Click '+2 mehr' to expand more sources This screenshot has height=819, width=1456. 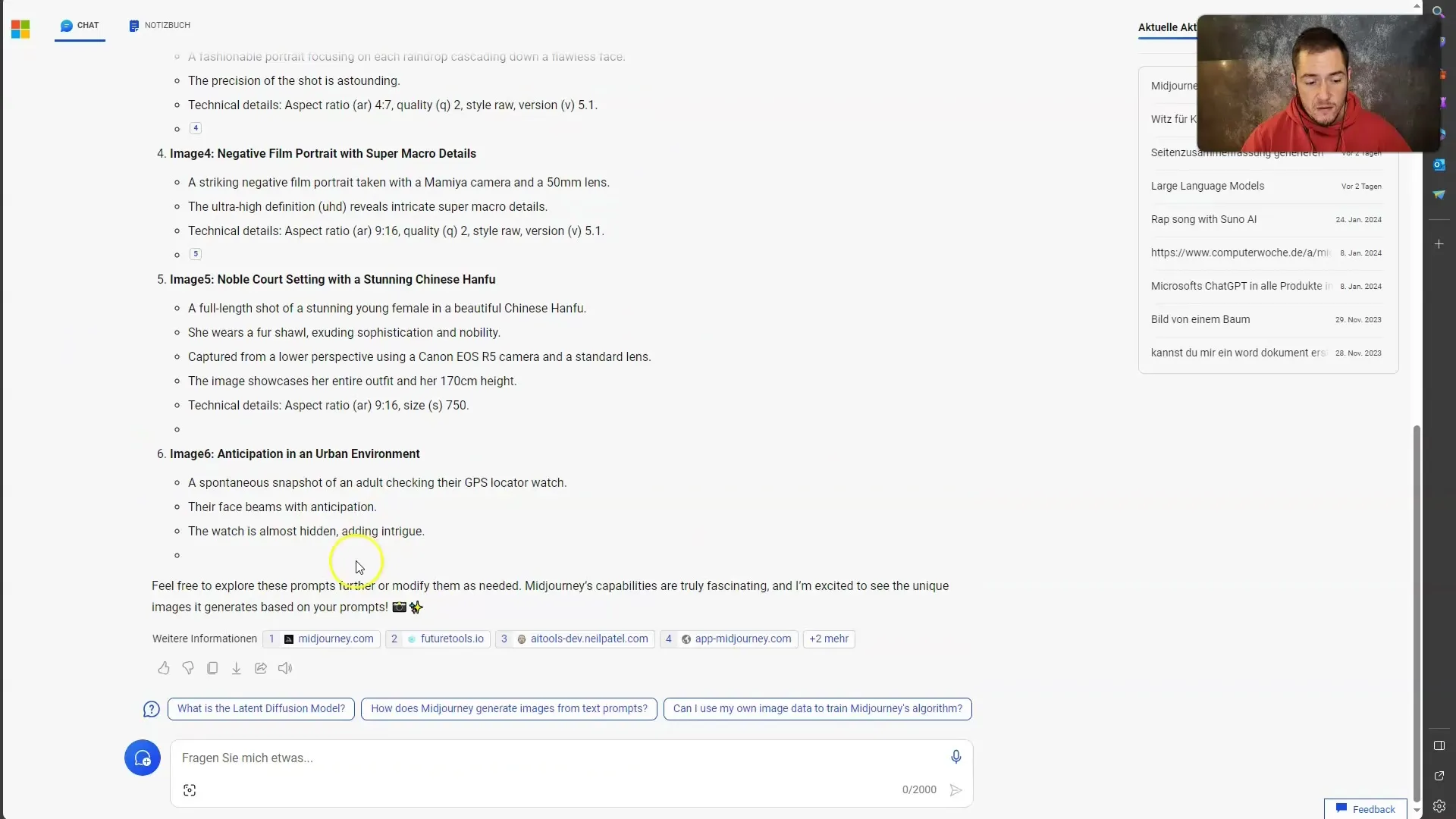coord(828,638)
